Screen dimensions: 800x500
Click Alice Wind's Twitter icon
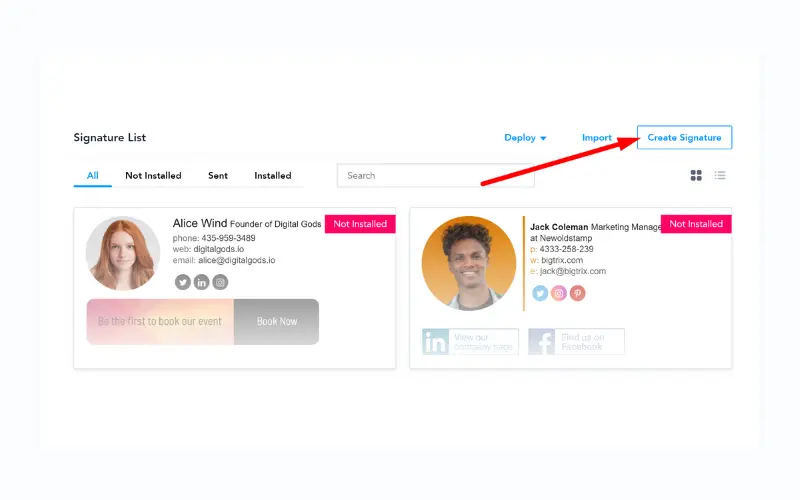click(x=183, y=282)
